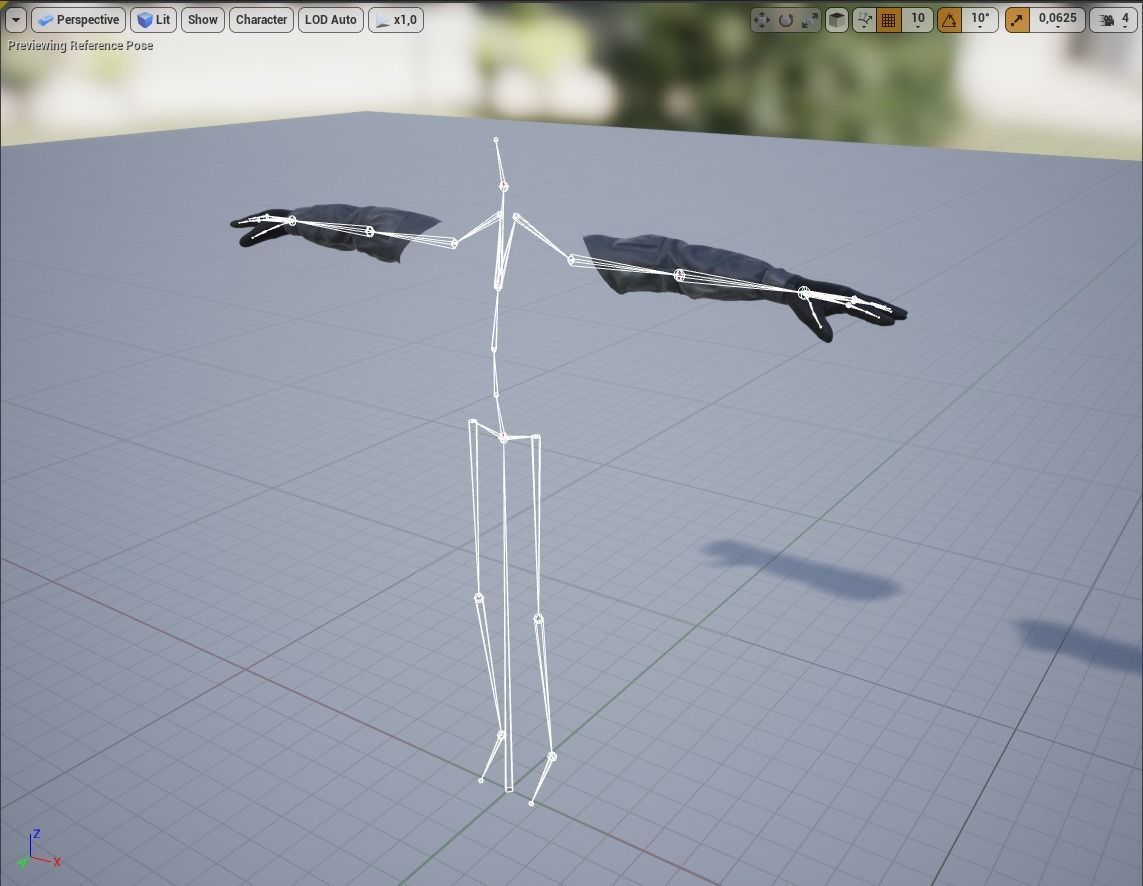
Task: Click the skeleton head bone tip
Action: (496, 139)
